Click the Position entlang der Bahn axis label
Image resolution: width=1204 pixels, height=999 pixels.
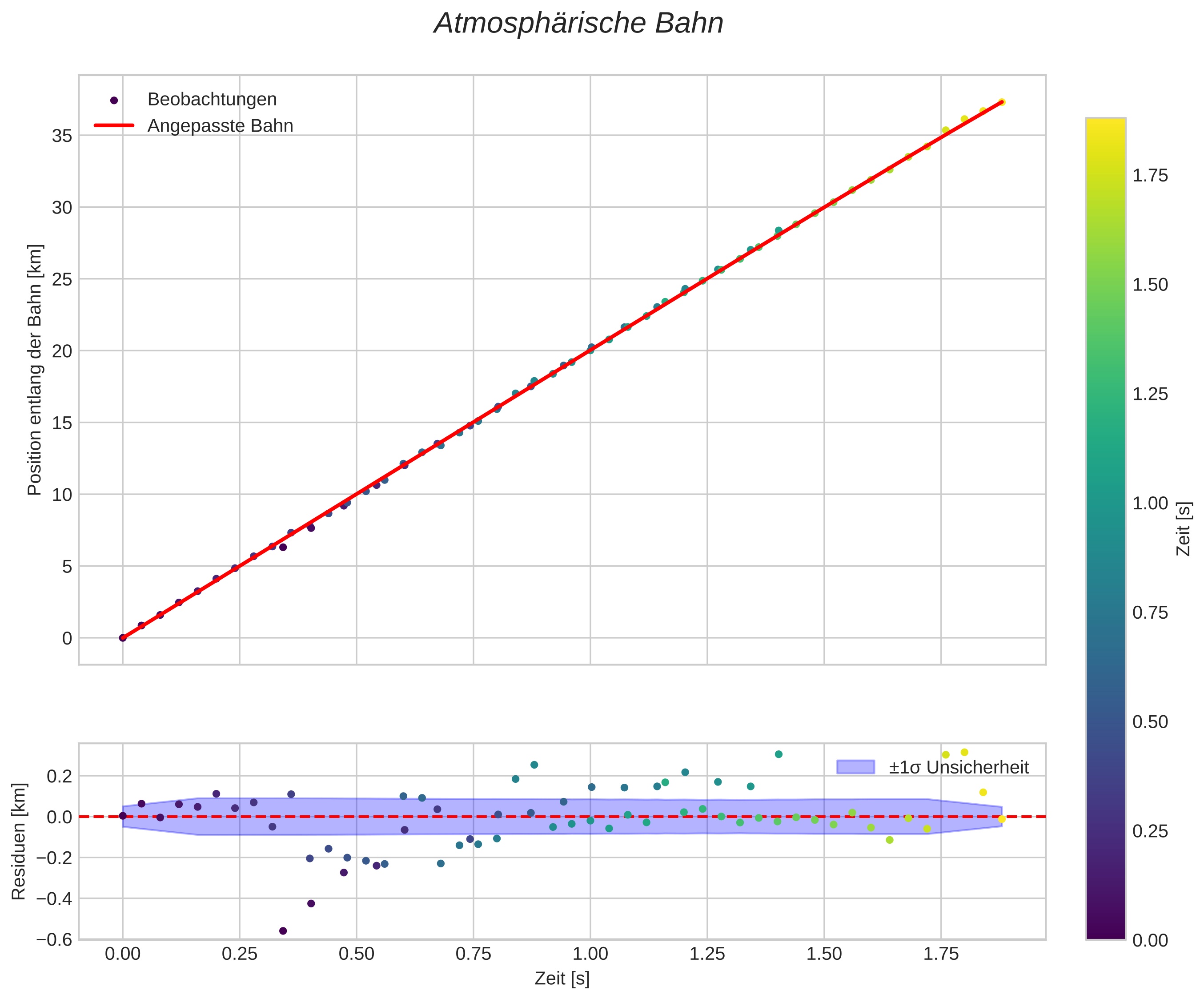point(35,369)
